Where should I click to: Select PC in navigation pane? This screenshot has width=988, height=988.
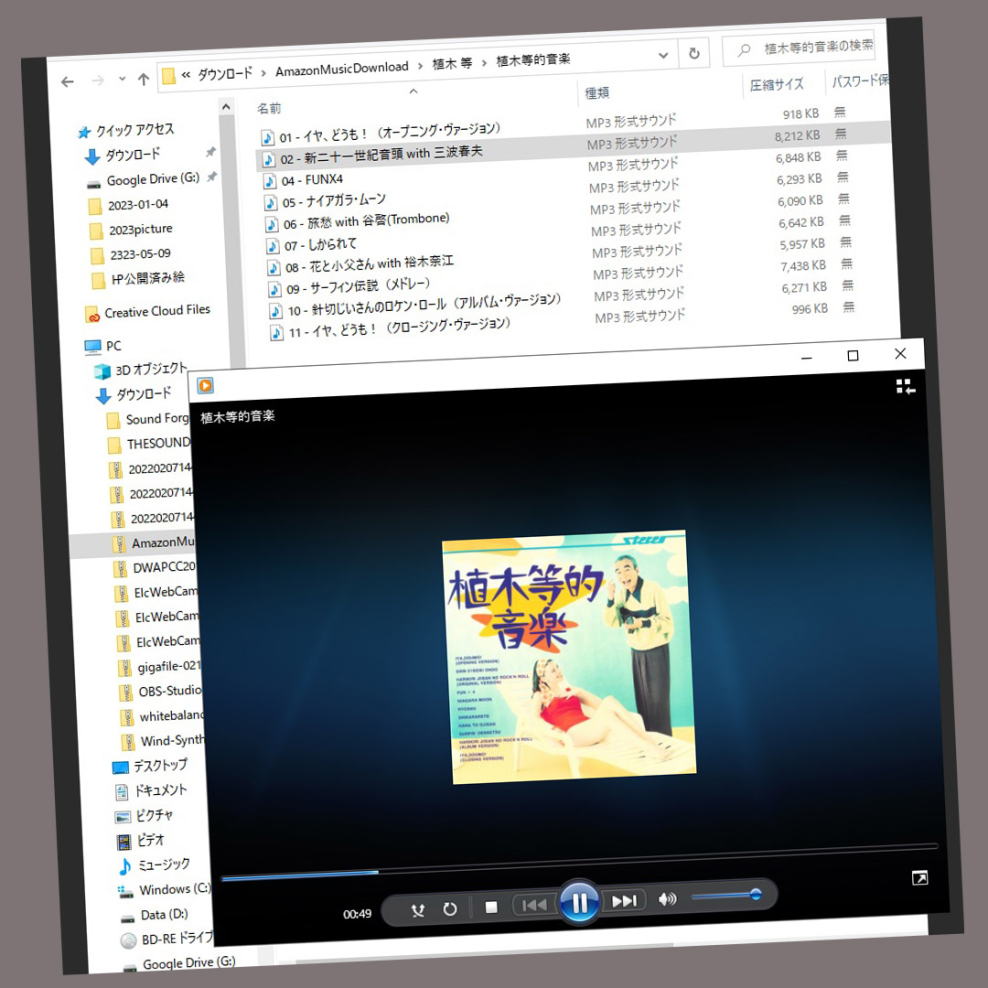103,346
